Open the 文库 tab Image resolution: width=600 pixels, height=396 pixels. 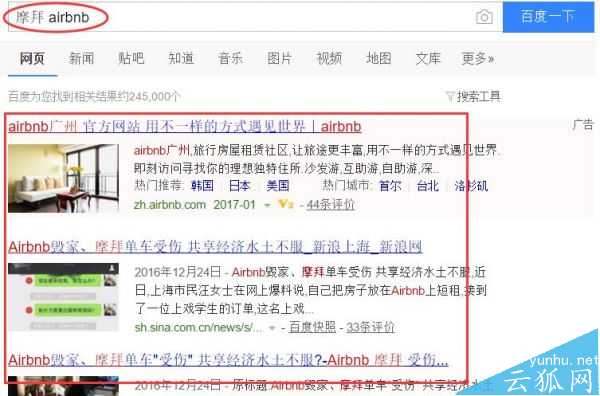428,59
